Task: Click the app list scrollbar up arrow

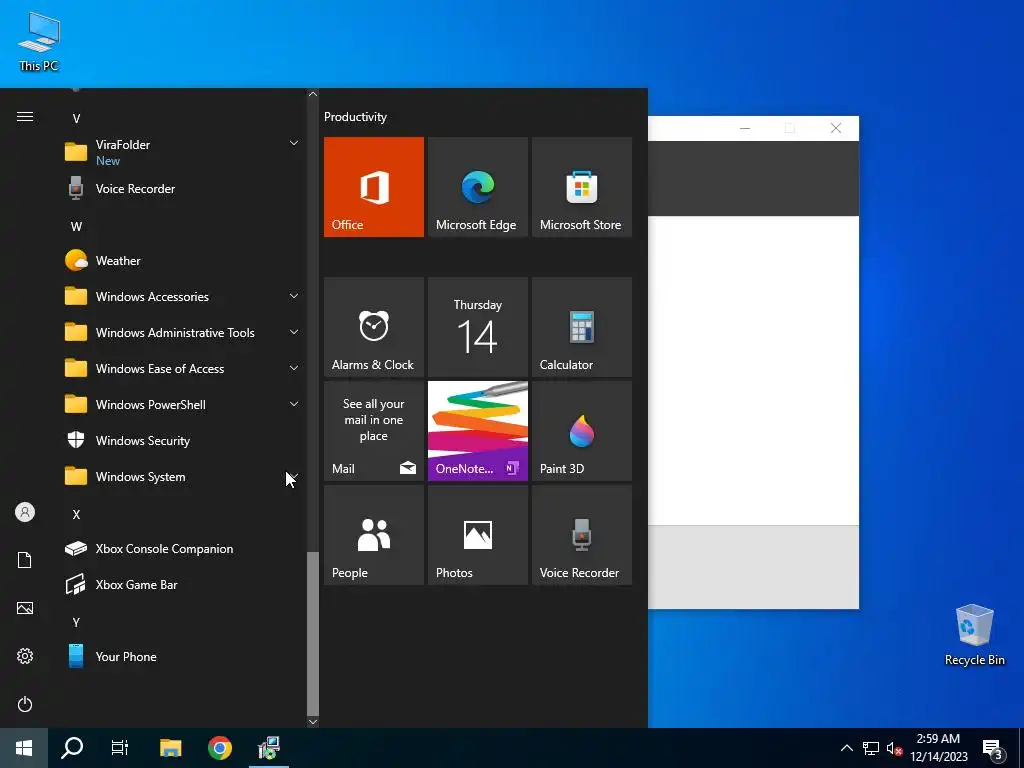Action: point(313,94)
